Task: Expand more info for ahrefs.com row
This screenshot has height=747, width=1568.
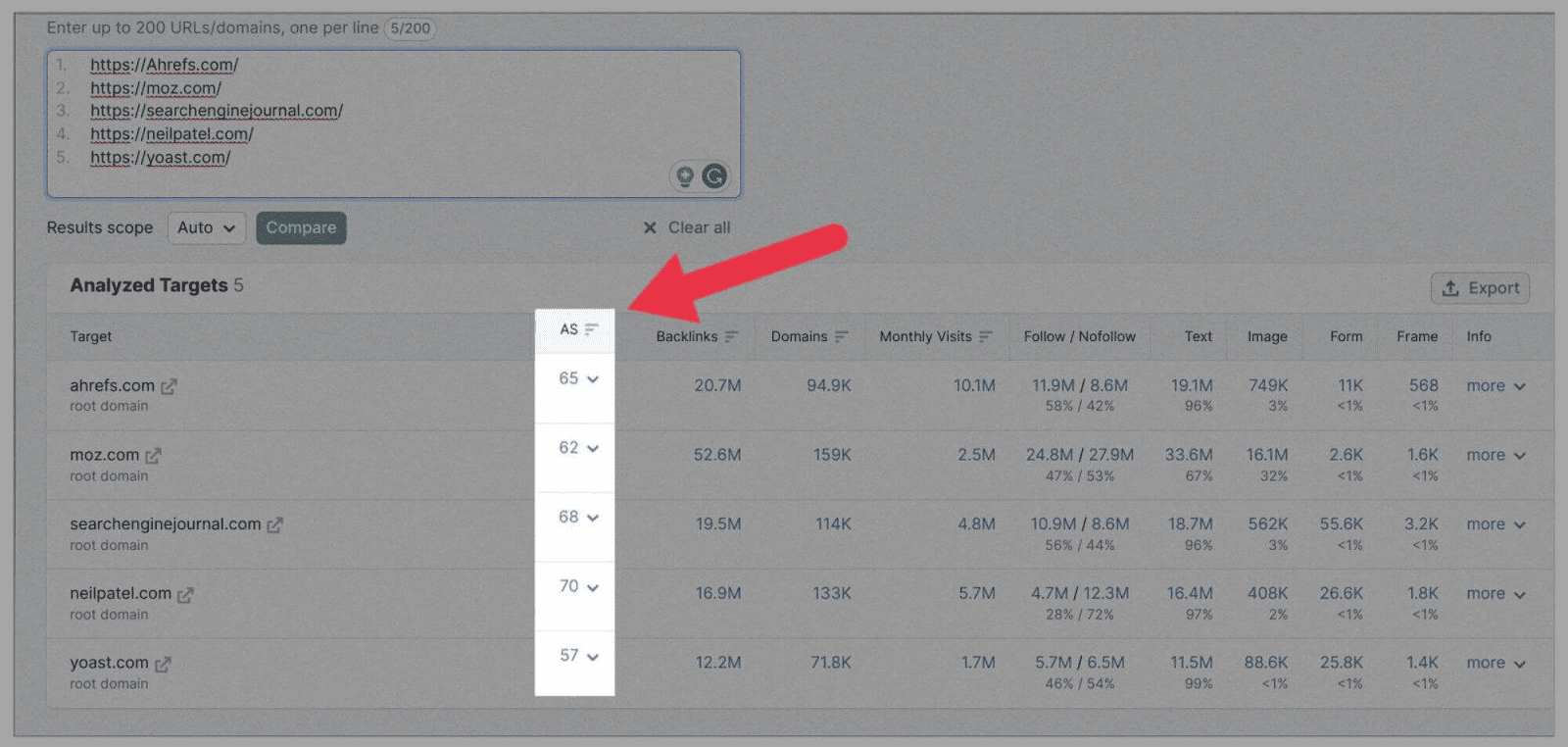Action: [1495, 386]
